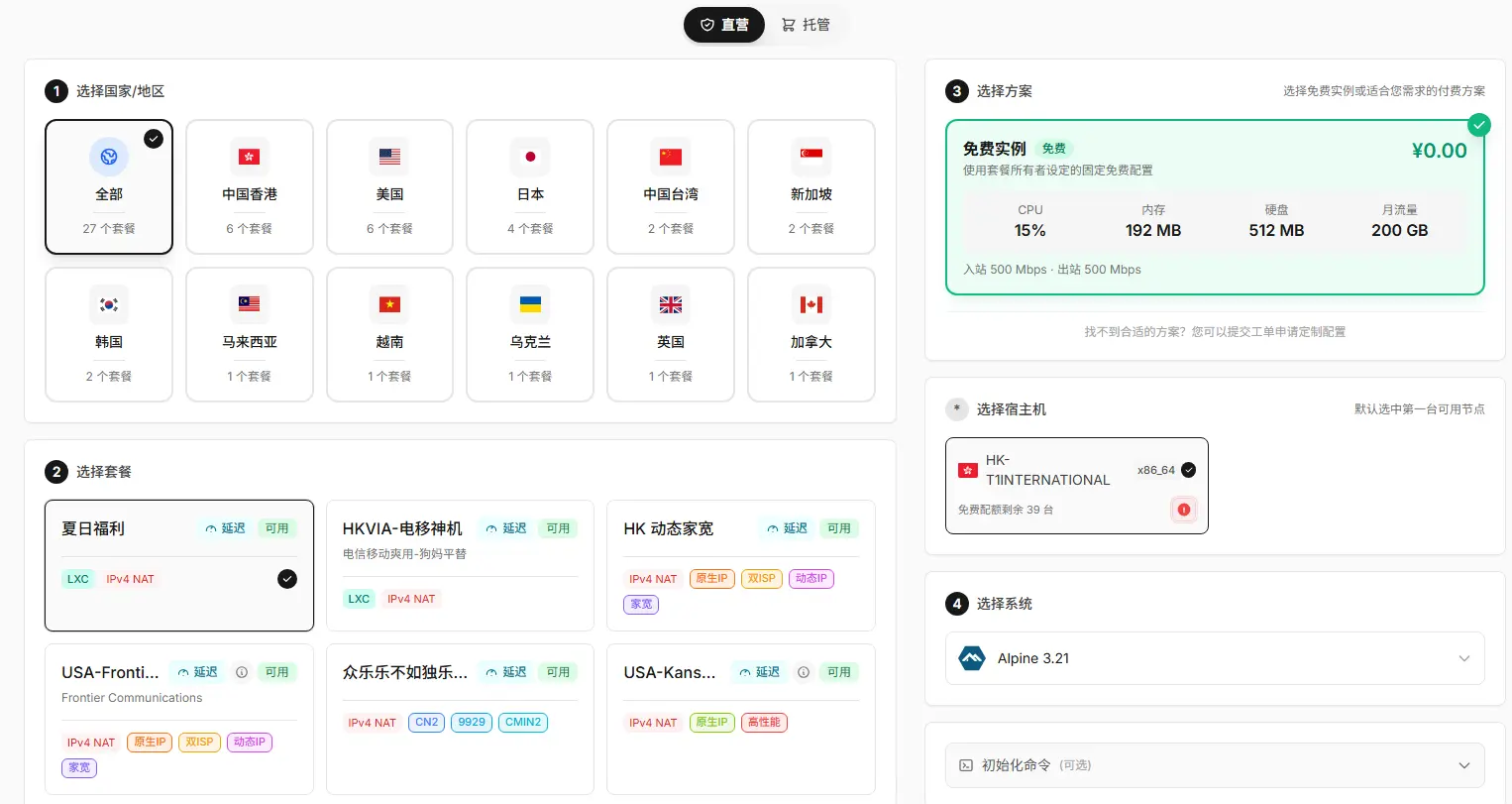
Task: Select the HK 动态家宽 plan card
Action: pos(740,565)
